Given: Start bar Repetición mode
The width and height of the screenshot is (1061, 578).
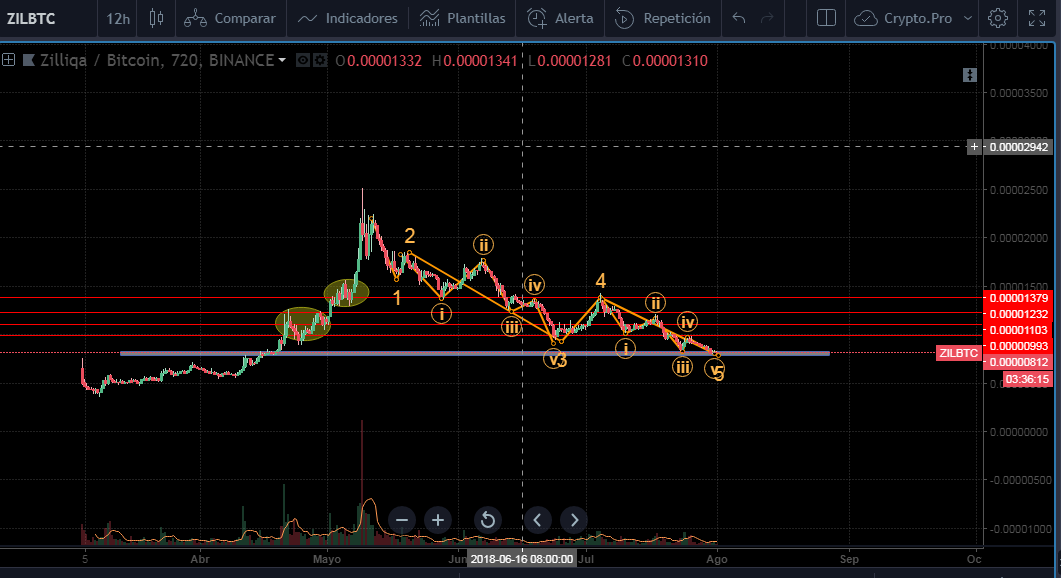Looking at the screenshot, I should point(662,18).
